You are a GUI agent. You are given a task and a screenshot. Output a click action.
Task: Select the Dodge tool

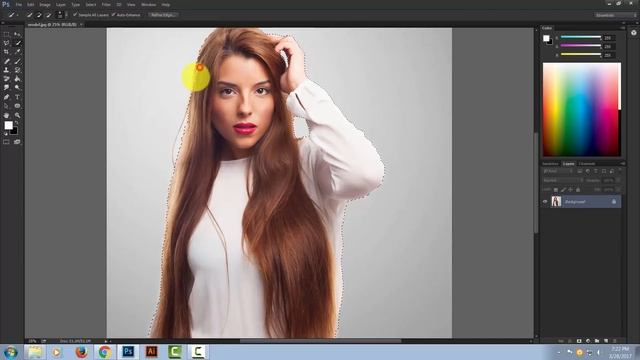point(17,88)
